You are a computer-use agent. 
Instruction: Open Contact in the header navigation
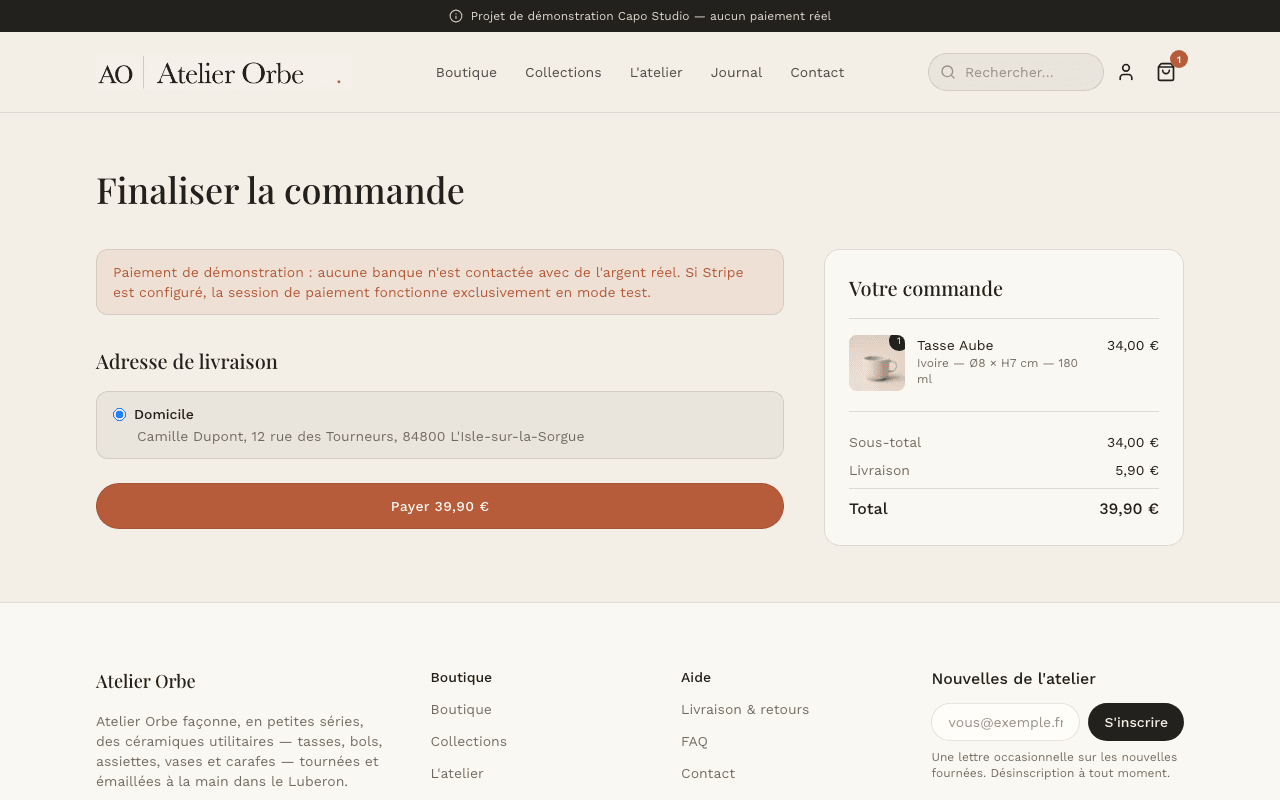point(817,72)
